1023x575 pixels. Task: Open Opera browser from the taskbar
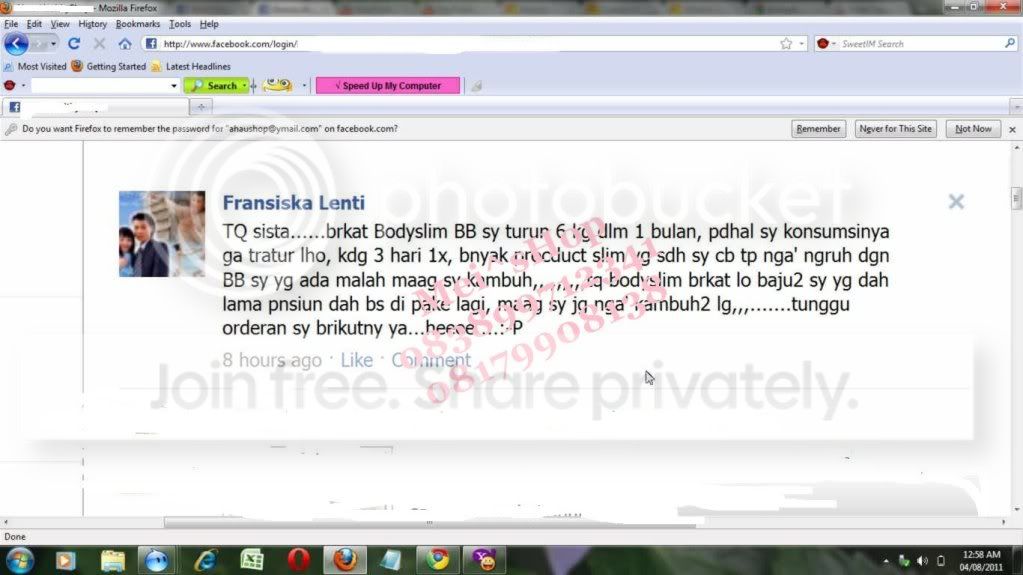[298, 560]
